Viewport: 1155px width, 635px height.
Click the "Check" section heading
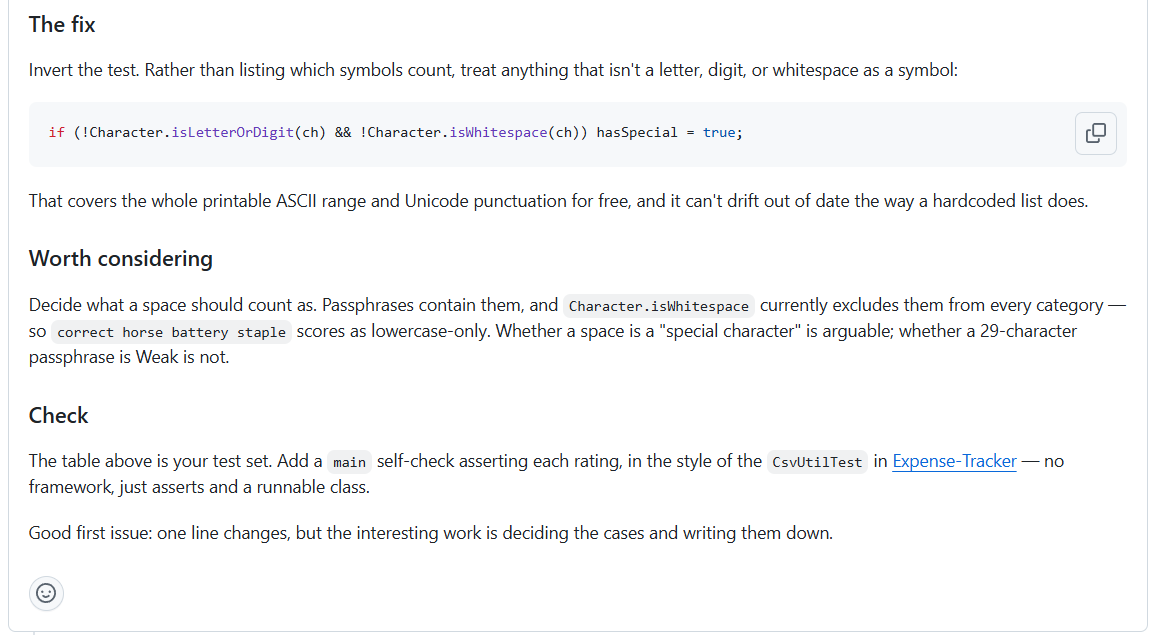[x=58, y=415]
